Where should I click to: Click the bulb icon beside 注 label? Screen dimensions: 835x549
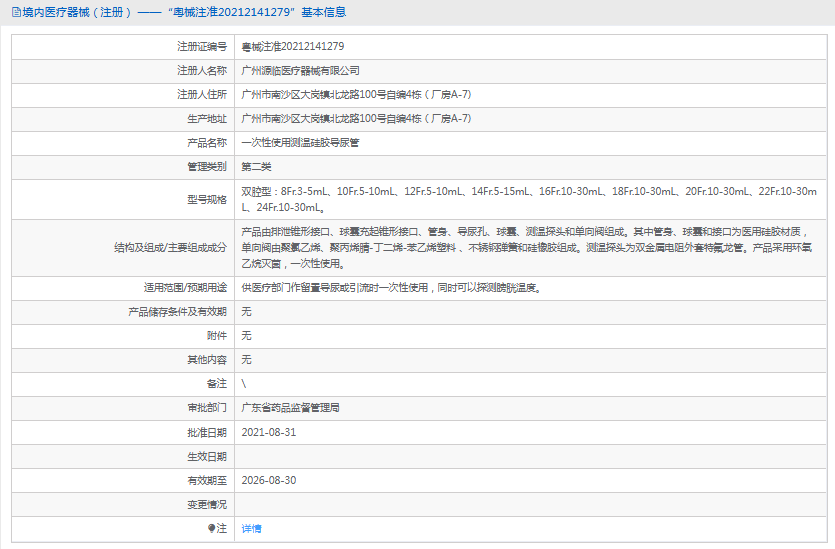tap(211, 528)
